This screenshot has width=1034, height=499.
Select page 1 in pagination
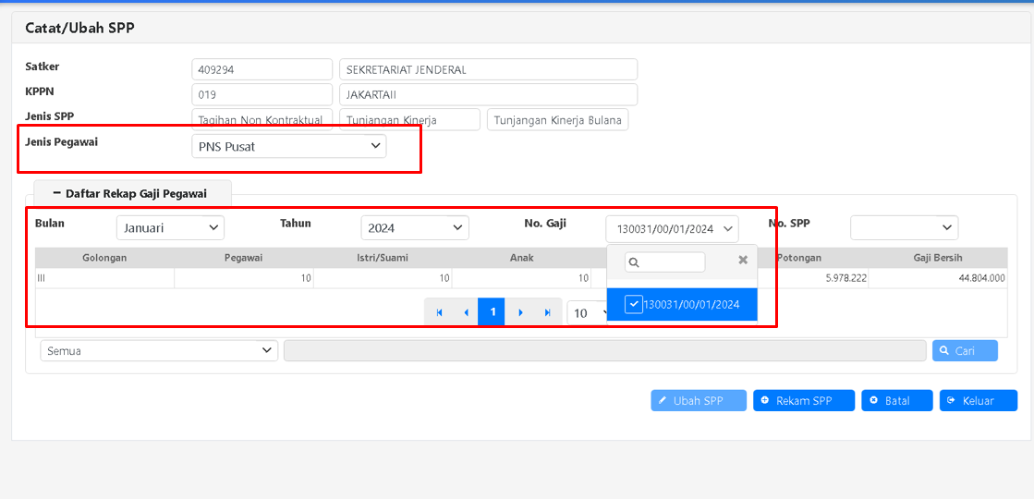click(x=492, y=313)
